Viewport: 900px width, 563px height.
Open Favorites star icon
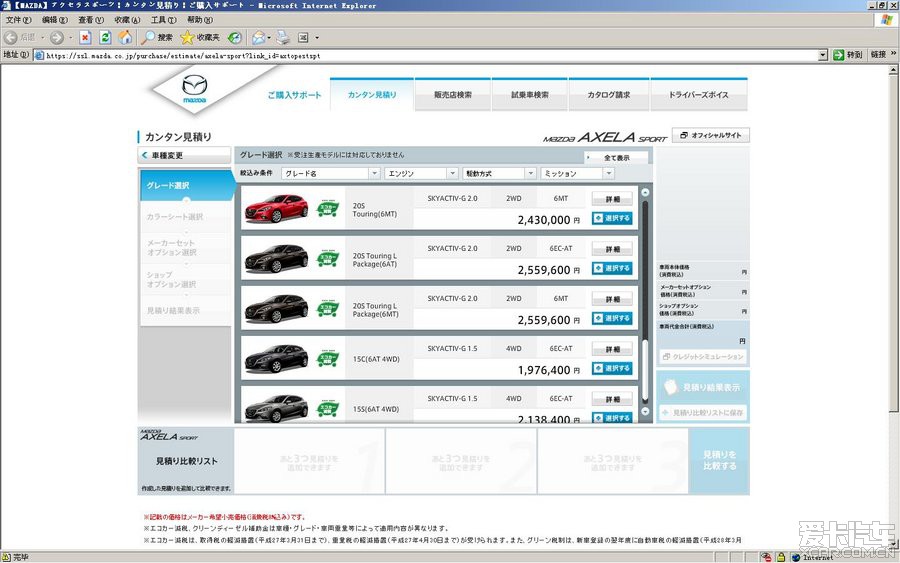pos(187,38)
